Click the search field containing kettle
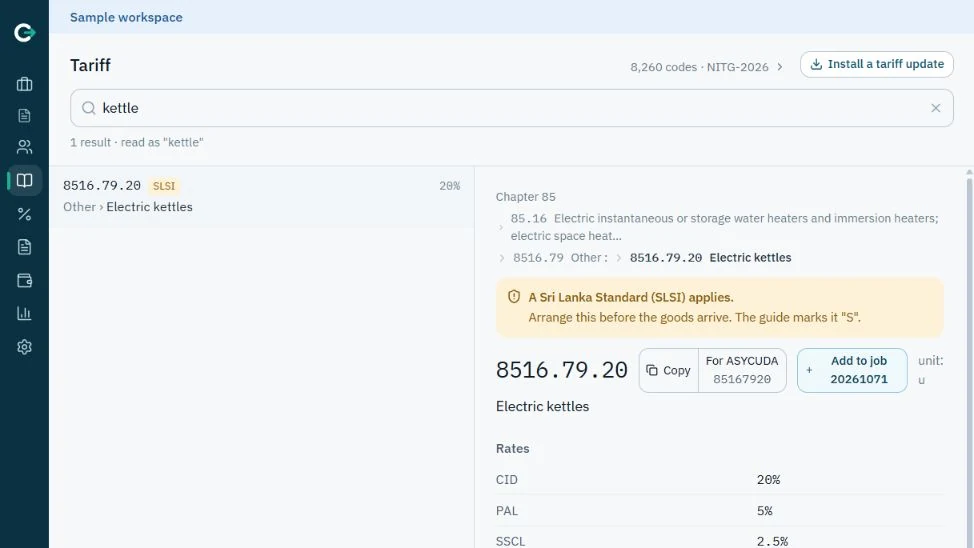The width and height of the screenshot is (974, 548). 512,108
